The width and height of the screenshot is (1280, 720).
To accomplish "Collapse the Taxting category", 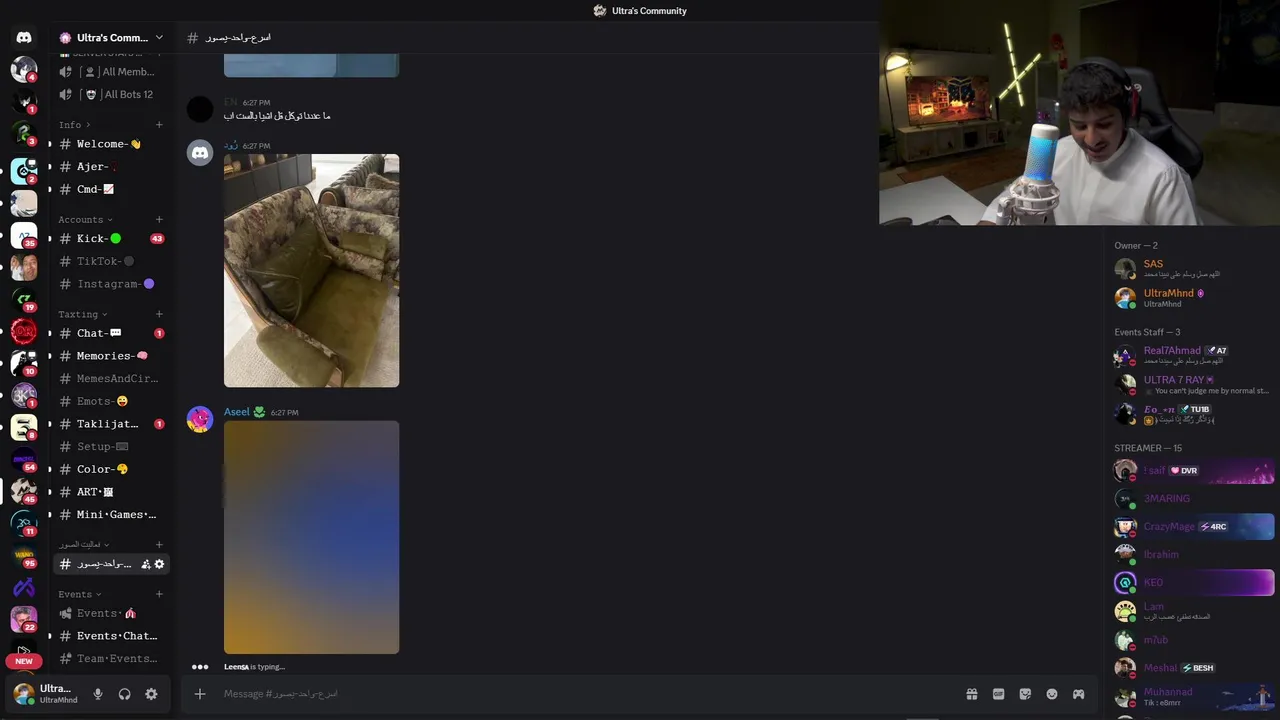I will pyautogui.click(x=83, y=314).
